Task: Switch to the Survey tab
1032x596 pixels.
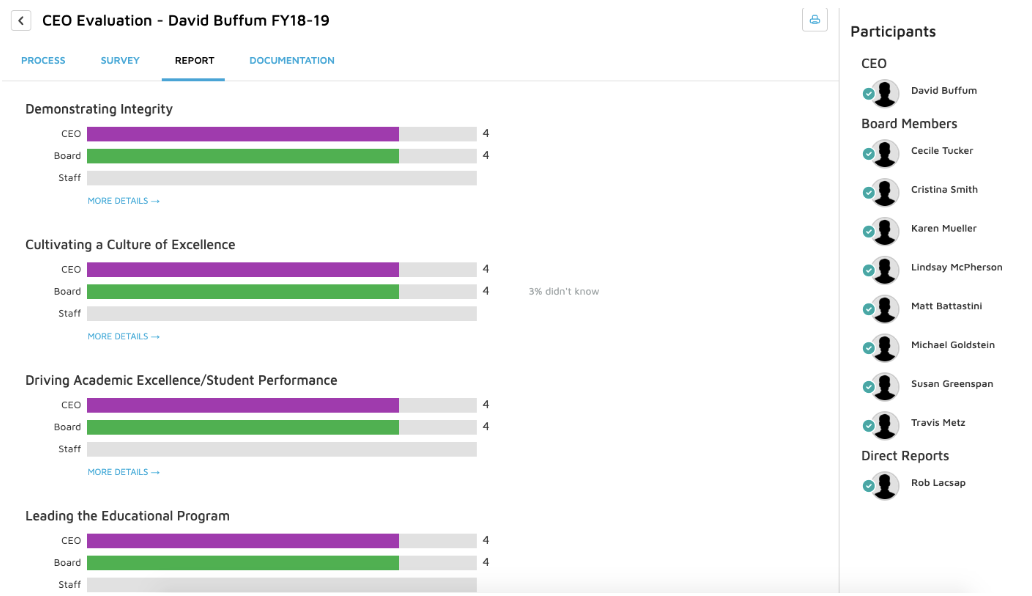Action: [120, 60]
